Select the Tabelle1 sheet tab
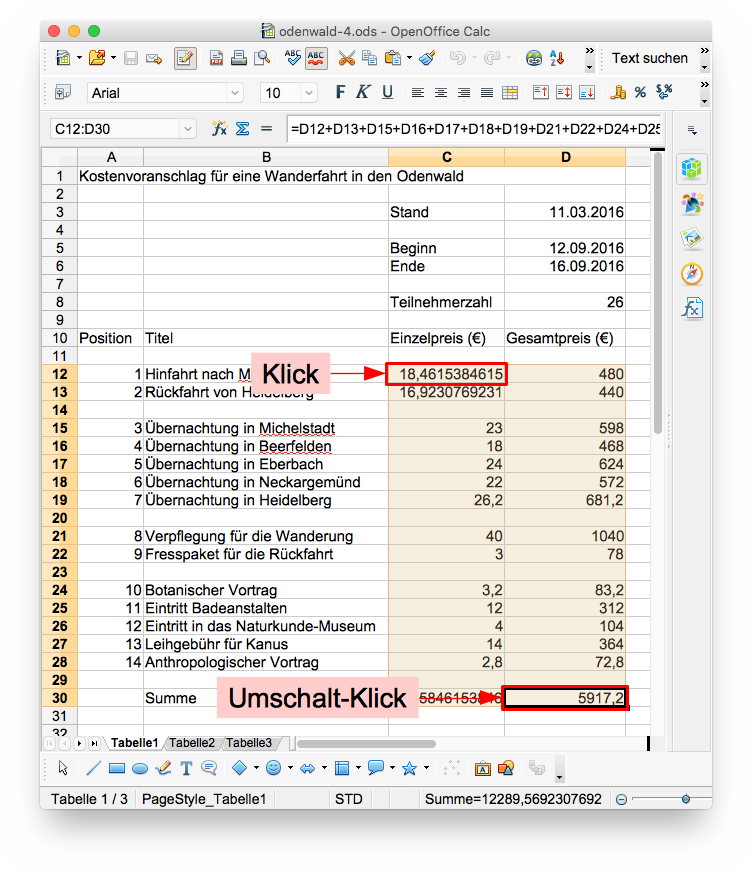 135,743
